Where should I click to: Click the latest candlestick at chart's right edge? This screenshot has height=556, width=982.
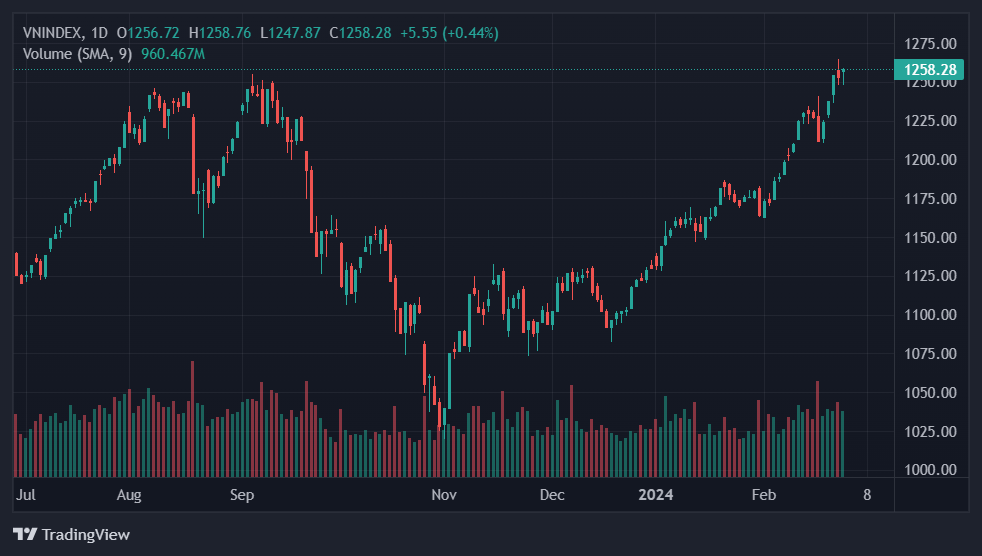pos(844,75)
